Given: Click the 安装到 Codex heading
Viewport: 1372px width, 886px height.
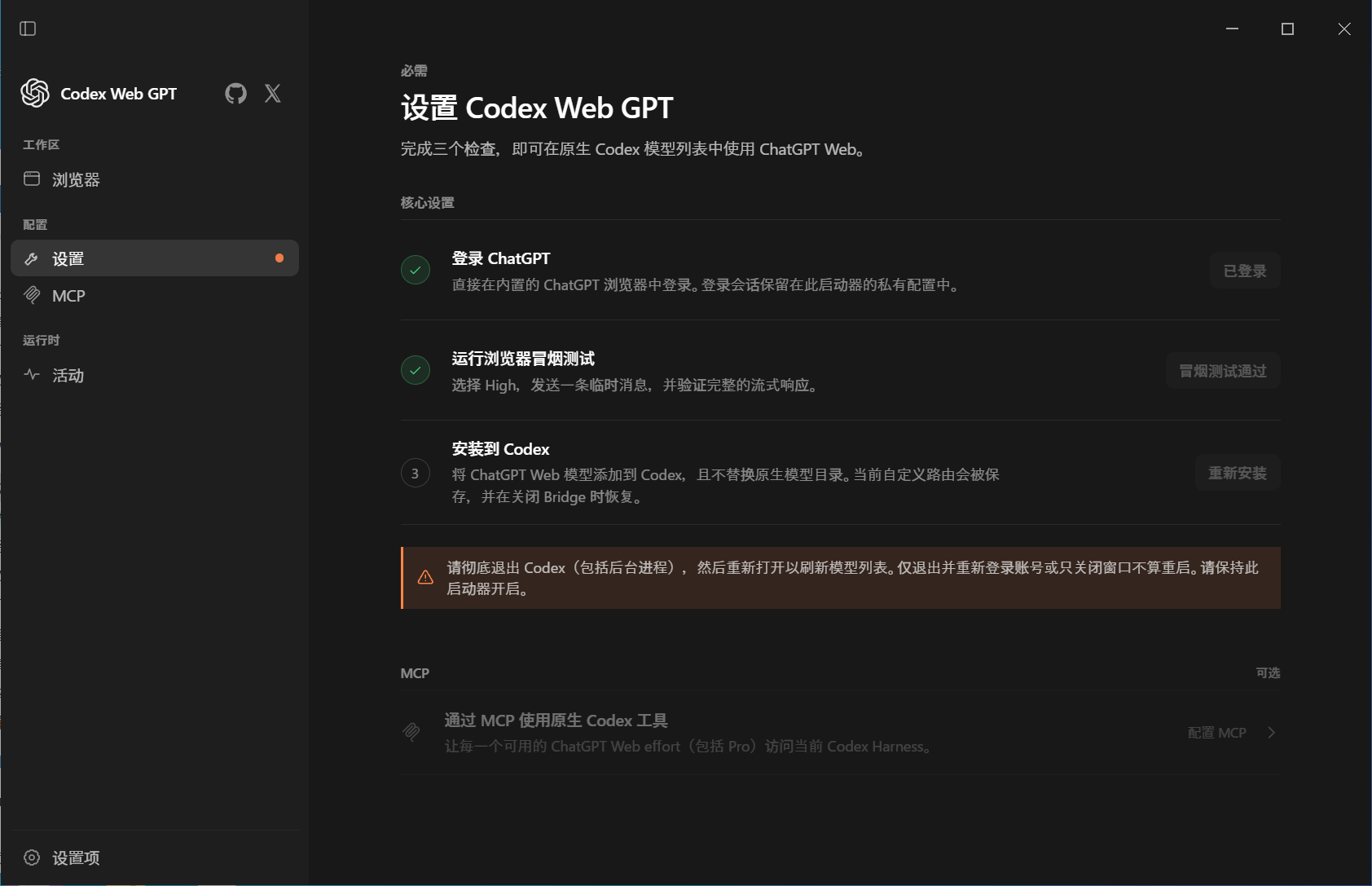Looking at the screenshot, I should [x=500, y=449].
